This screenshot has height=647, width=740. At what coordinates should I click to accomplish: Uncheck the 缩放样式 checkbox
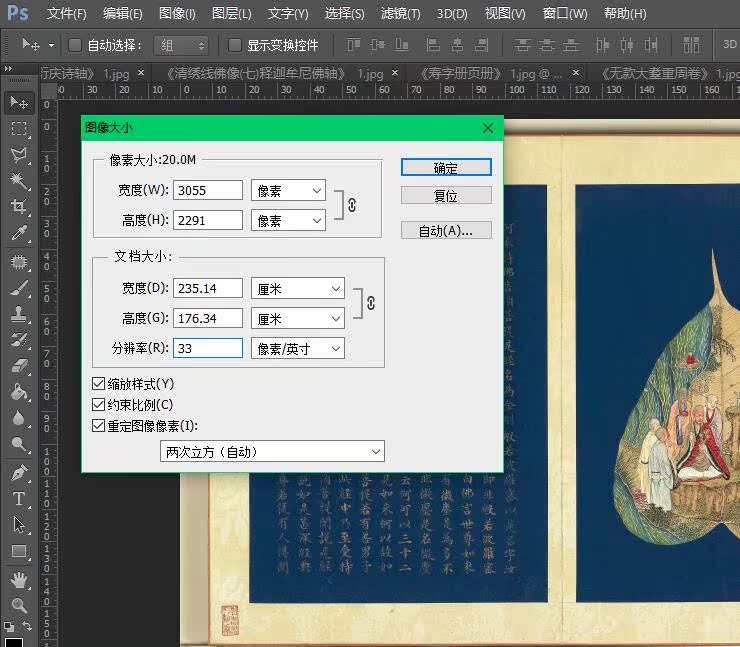(98, 384)
